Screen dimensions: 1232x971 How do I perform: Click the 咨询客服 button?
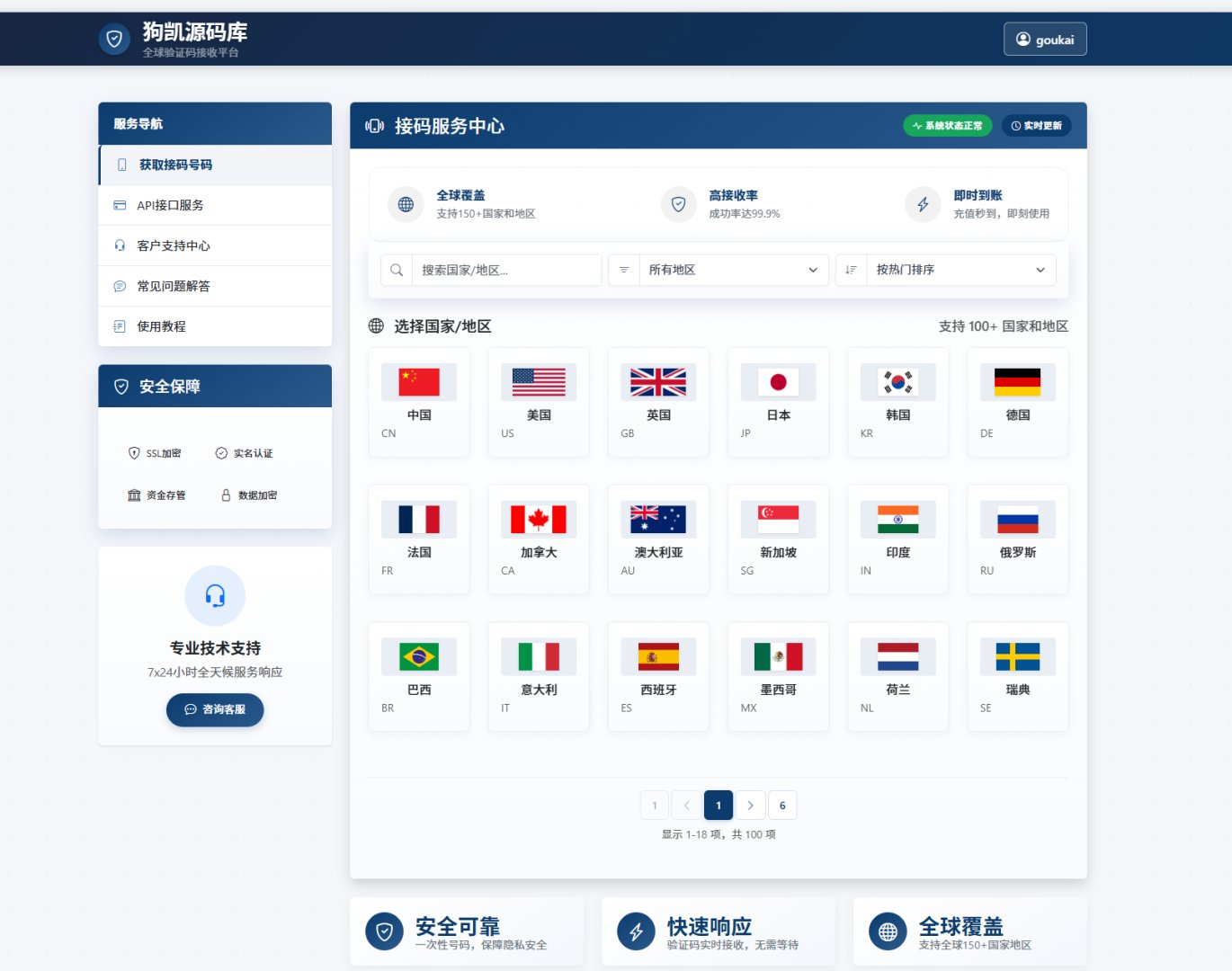coord(215,709)
